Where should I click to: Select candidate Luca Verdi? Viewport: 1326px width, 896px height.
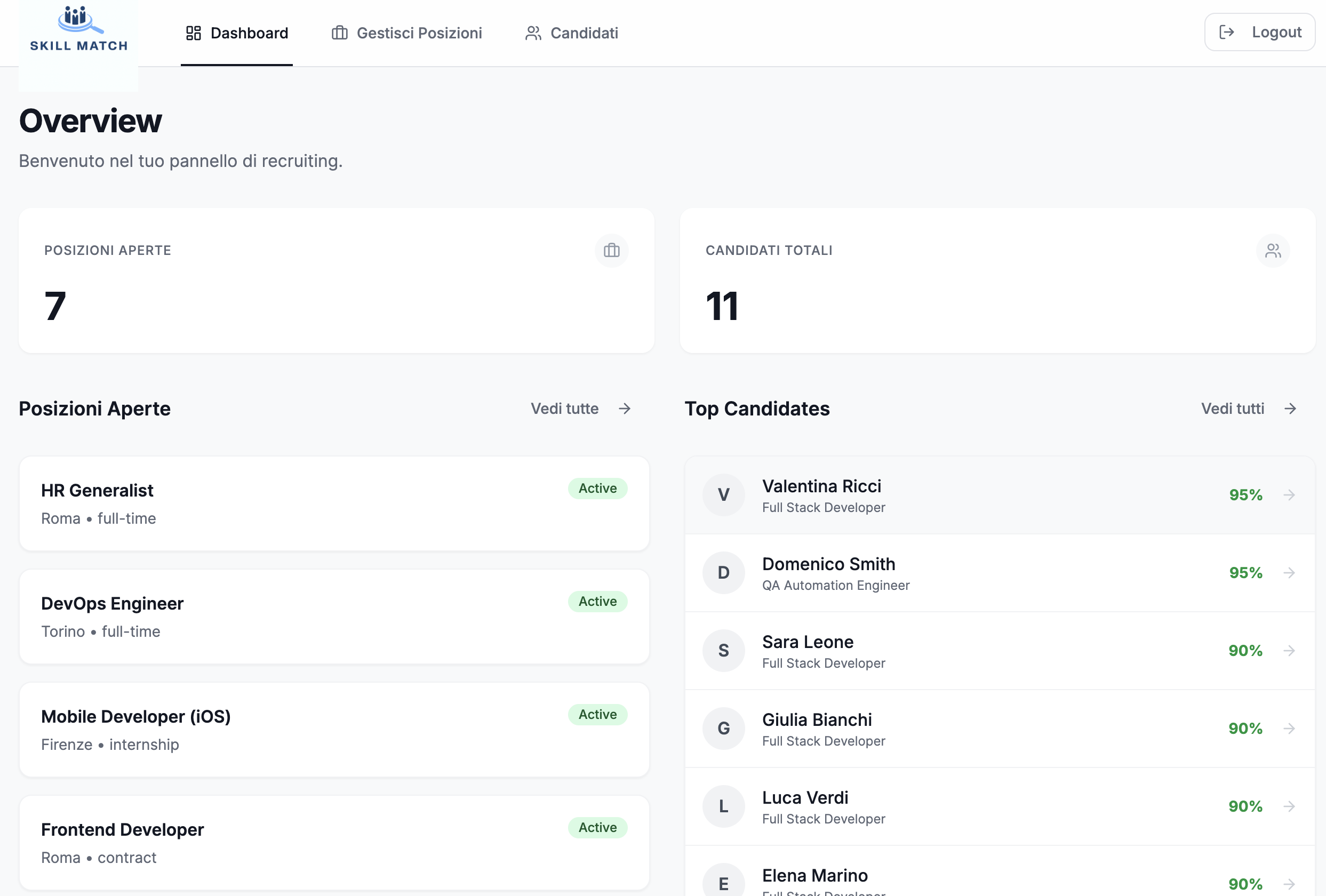tap(1000, 806)
